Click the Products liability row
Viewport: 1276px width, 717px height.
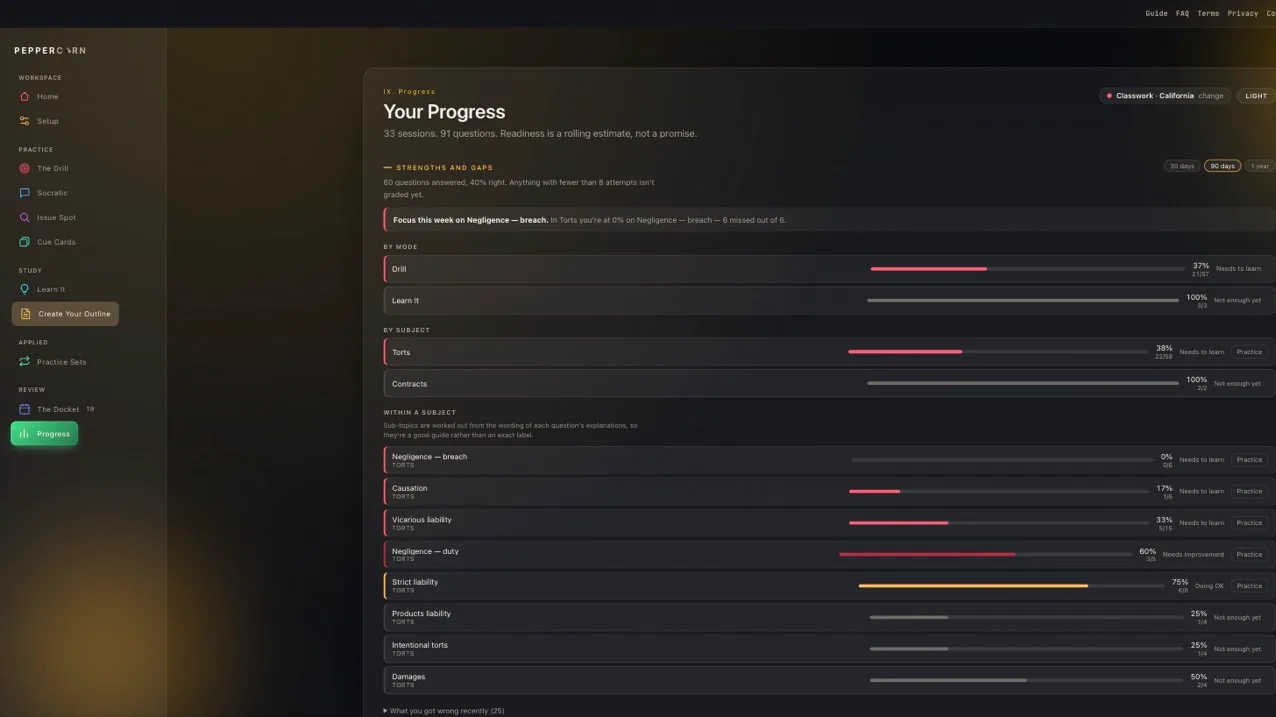click(x=829, y=617)
